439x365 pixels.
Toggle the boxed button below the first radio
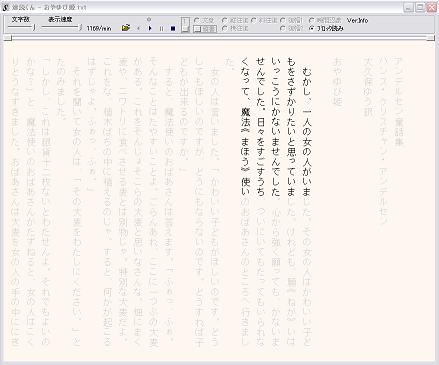(x=205, y=29)
